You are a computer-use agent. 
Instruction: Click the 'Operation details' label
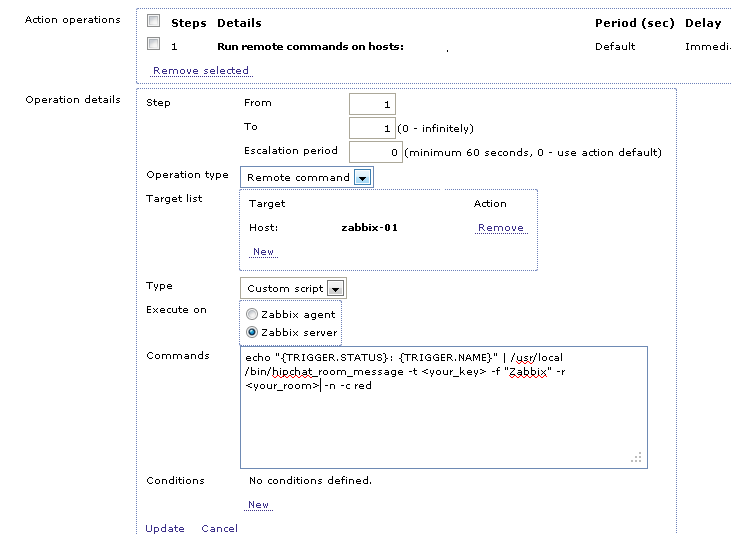73,99
